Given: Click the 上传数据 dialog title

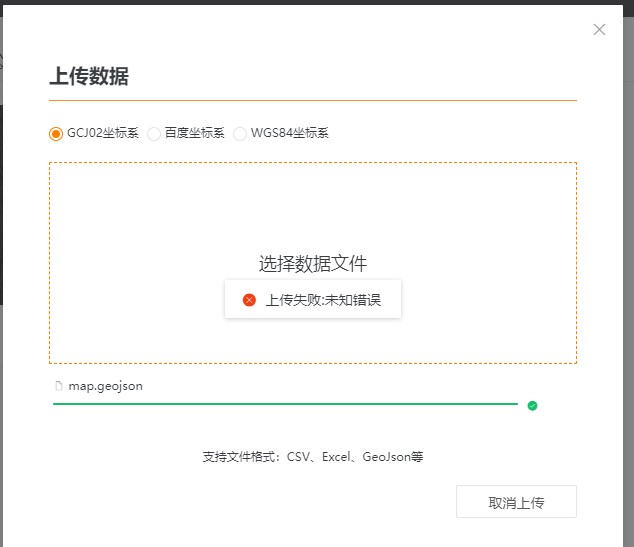Looking at the screenshot, I should coord(89,76).
